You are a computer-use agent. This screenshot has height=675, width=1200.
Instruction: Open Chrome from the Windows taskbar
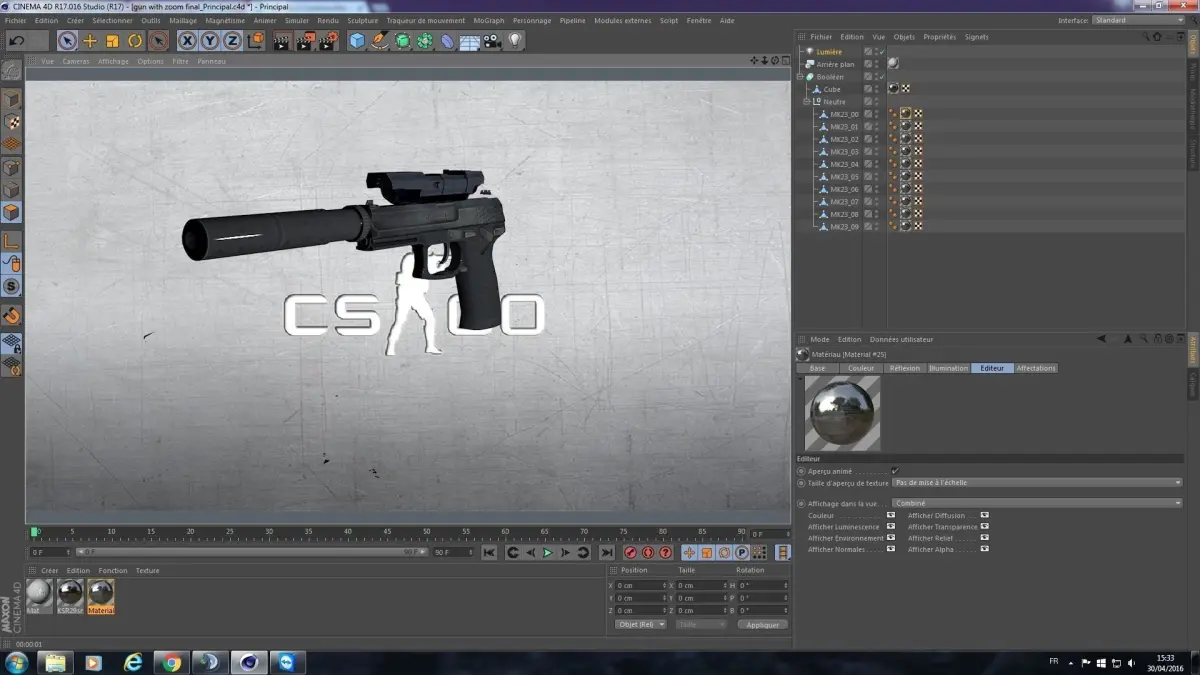click(x=171, y=662)
